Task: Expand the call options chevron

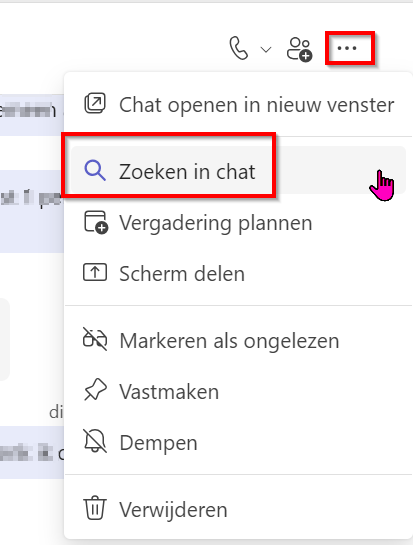Action: tap(266, 50)
